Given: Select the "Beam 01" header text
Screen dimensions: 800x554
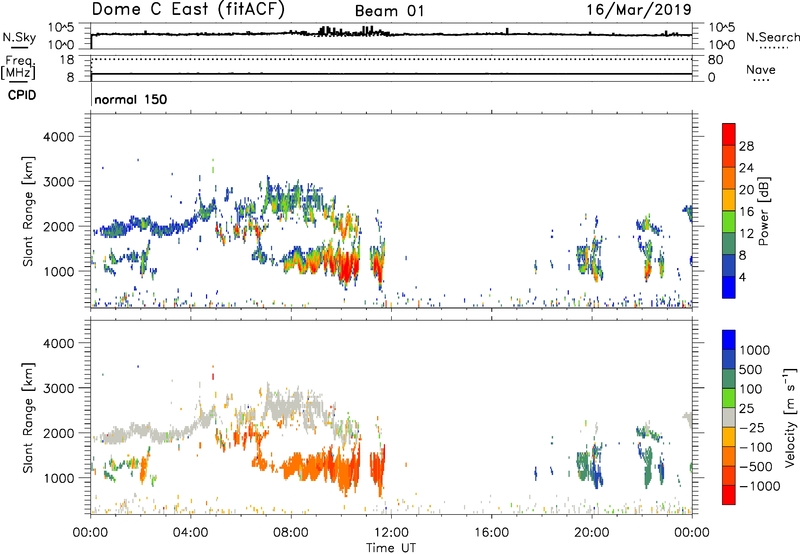Looking at the screenshot, I should pos(389,11).
